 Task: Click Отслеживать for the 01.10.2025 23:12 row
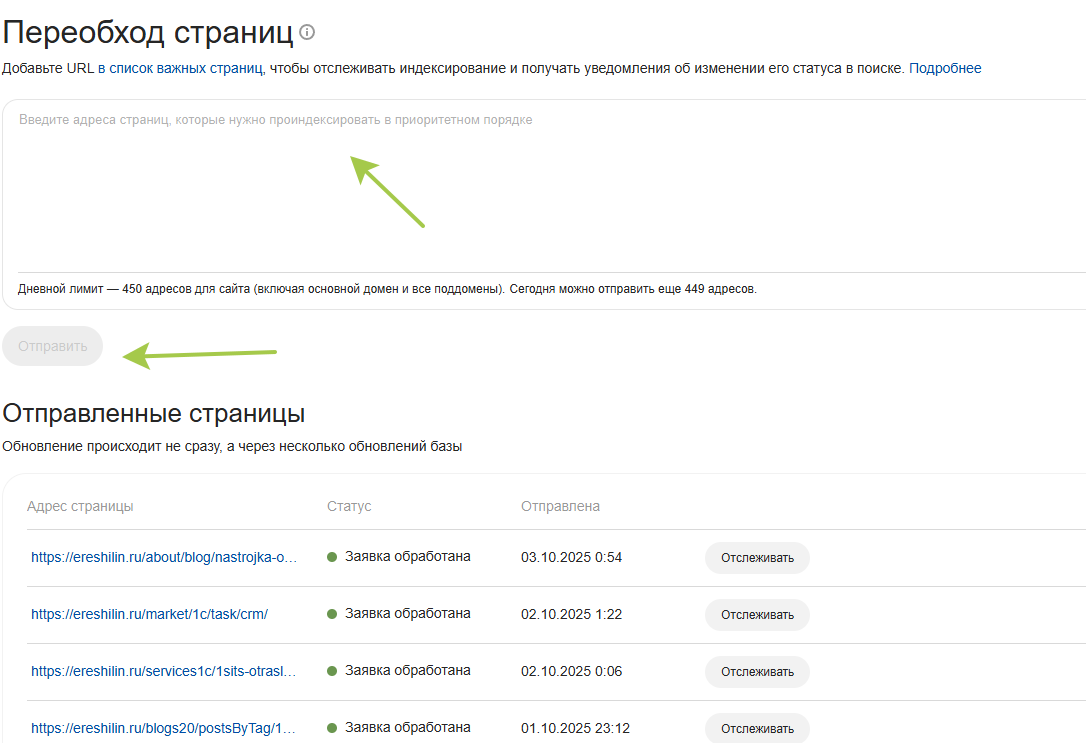point(757,728)
